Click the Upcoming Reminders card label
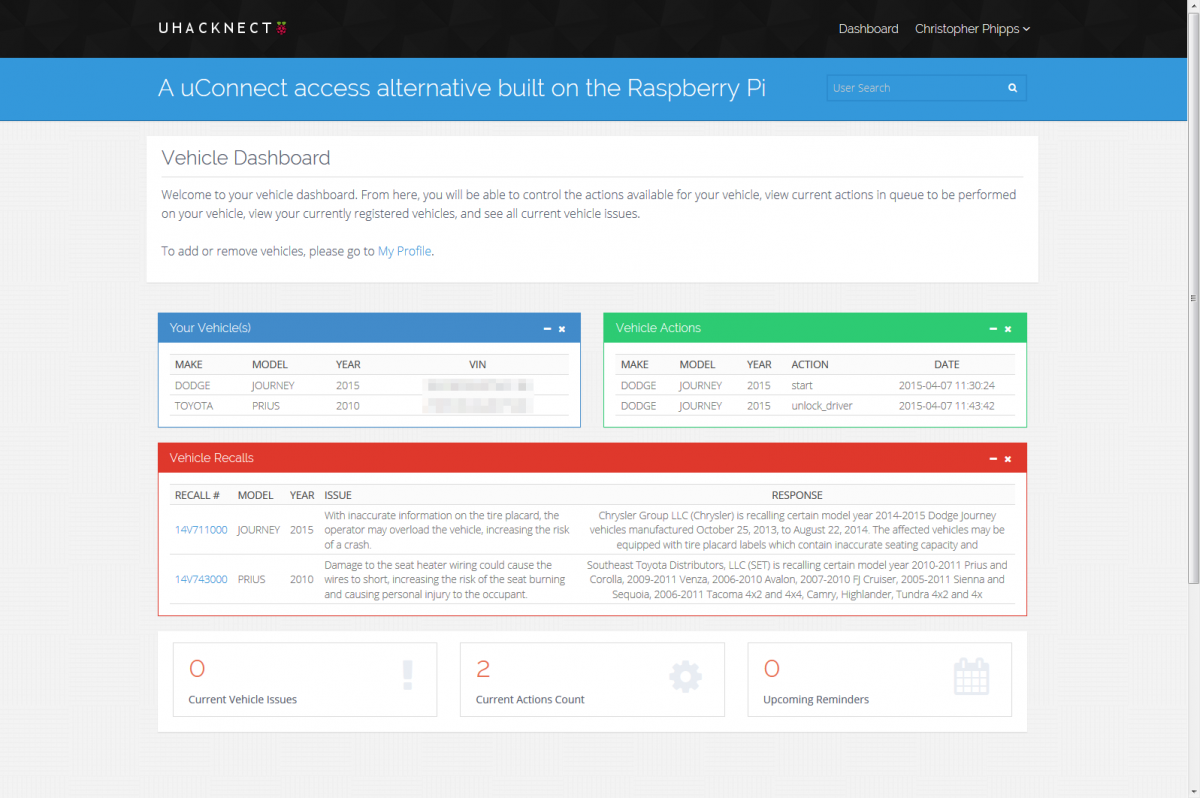The image size is (1200, 798). pos(816,699)
